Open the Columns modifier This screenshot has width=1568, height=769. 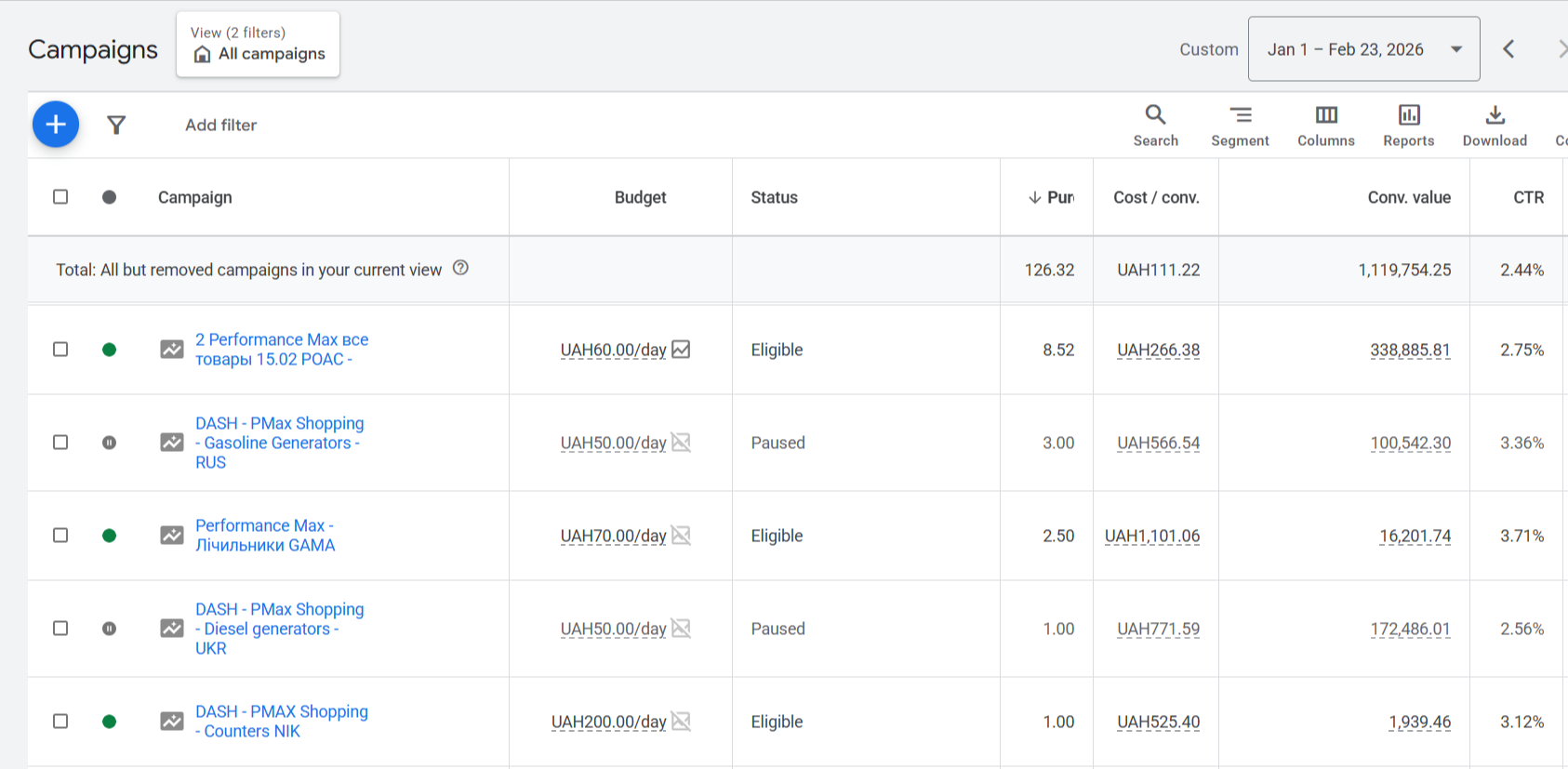(1325, 126)
